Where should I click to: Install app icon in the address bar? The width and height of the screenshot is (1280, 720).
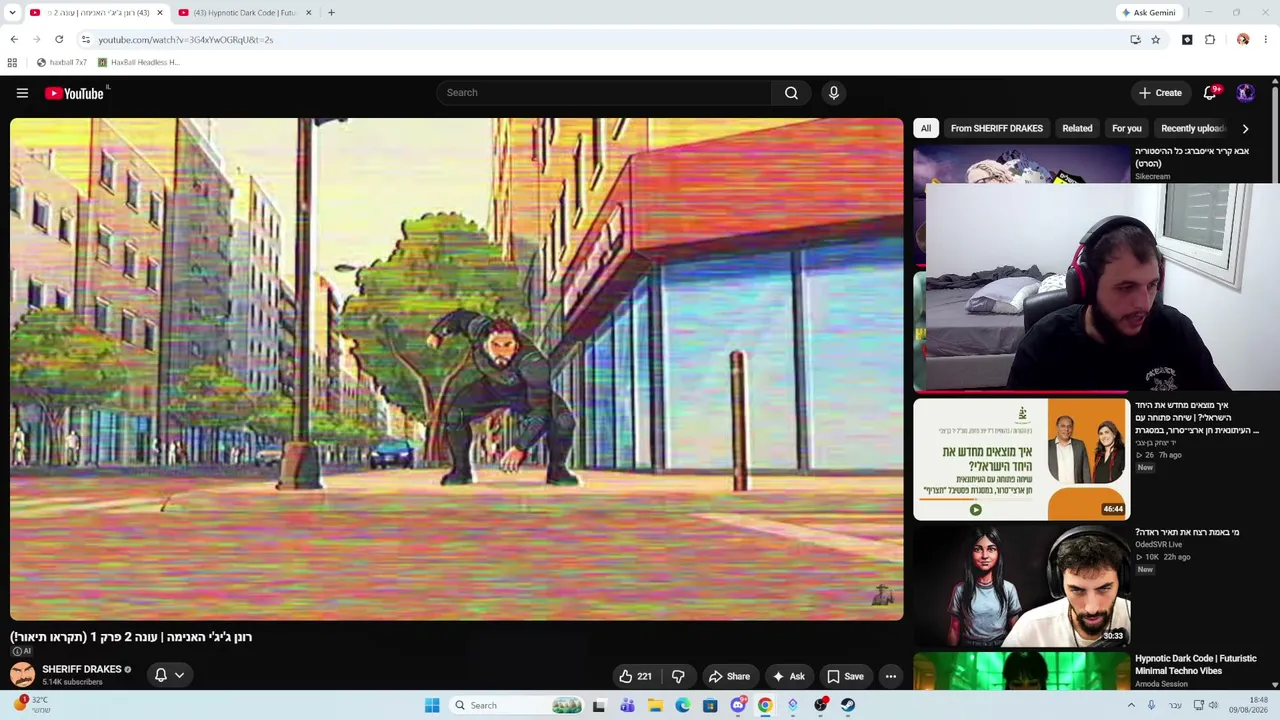coord(1135,40)
